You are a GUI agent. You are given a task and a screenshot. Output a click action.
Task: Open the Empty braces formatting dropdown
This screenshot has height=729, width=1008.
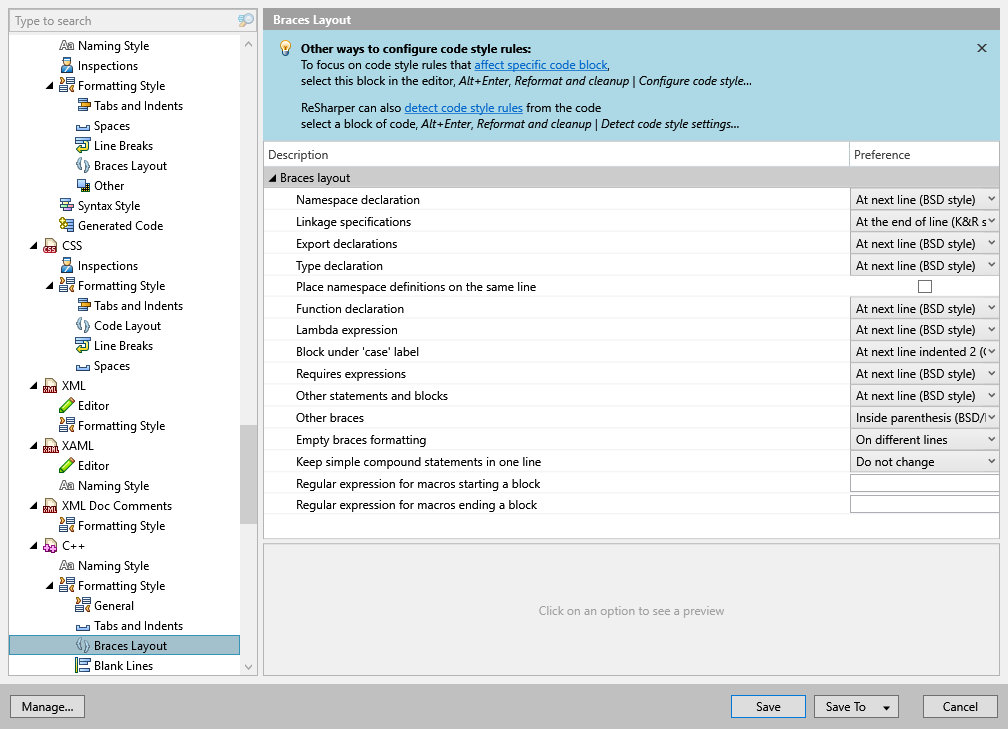[x=924, y=440]
